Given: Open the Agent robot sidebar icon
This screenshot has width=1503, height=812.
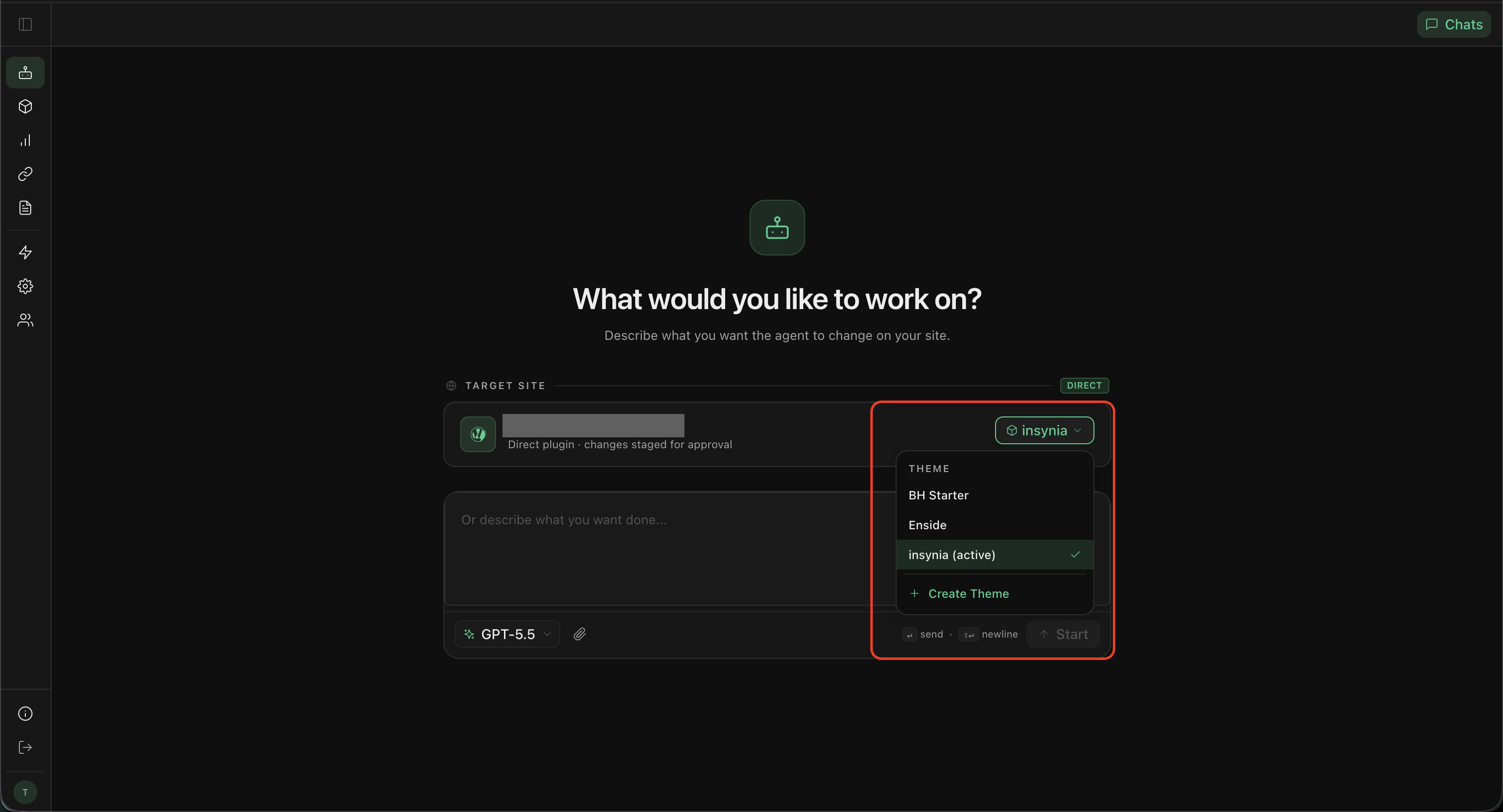Looking at the screenshot, I should click(25, 73).
